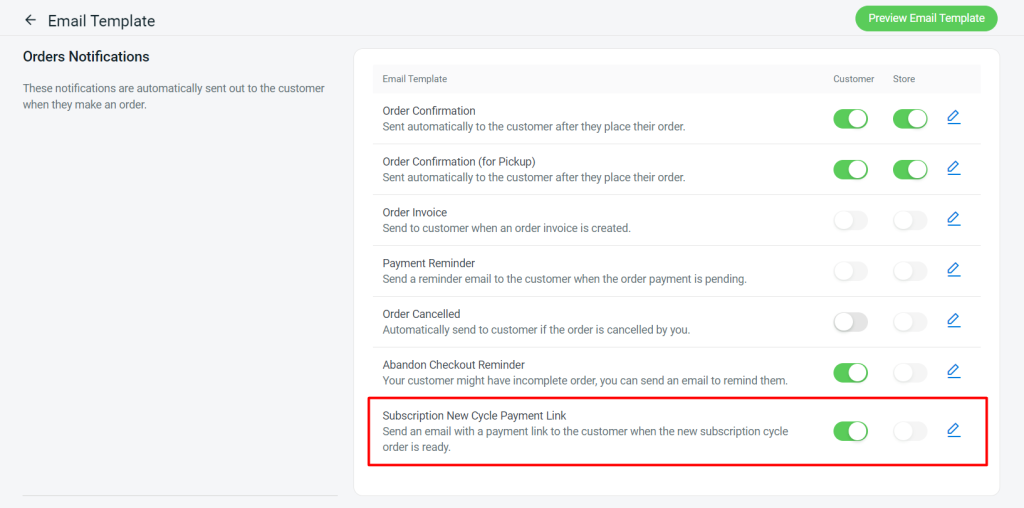Image resolution: width=1024 pixels, height=508 pixels.
Task: Disable Customer toggle for Abandon Checkout Reminder
Action: [x=850, y=373]
